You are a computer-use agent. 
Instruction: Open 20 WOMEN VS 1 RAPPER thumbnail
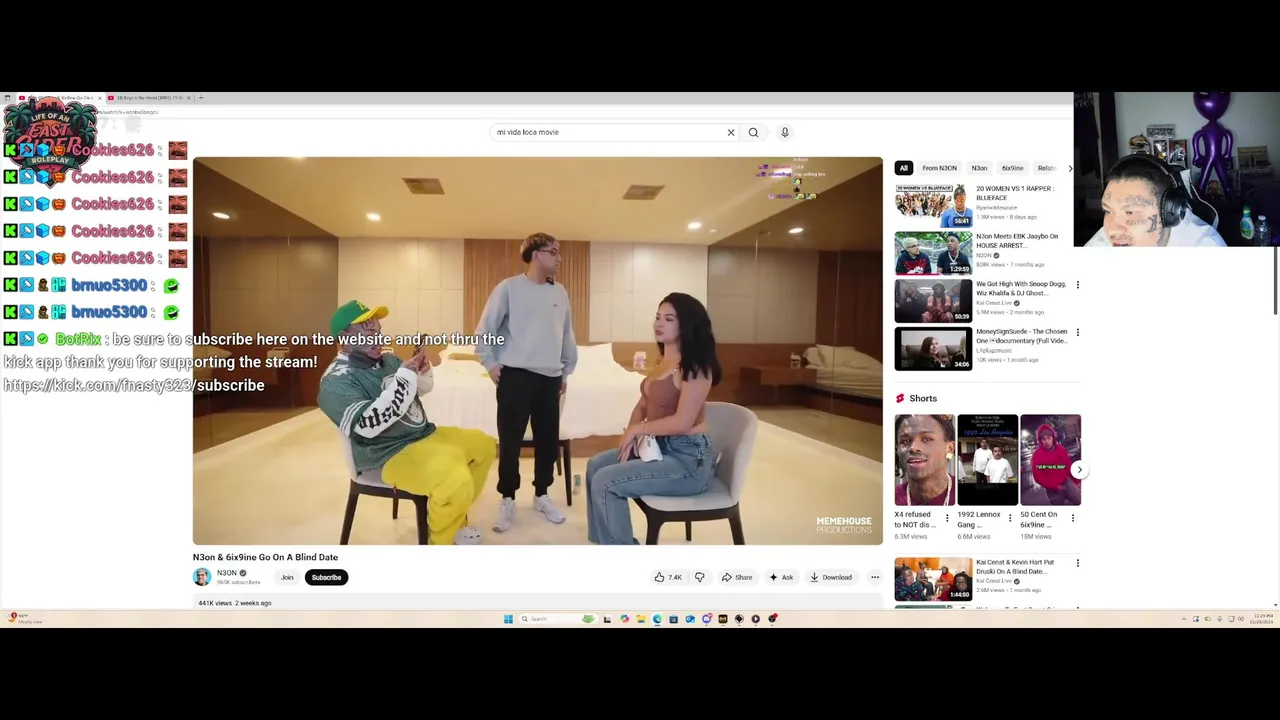coord(933,204)
